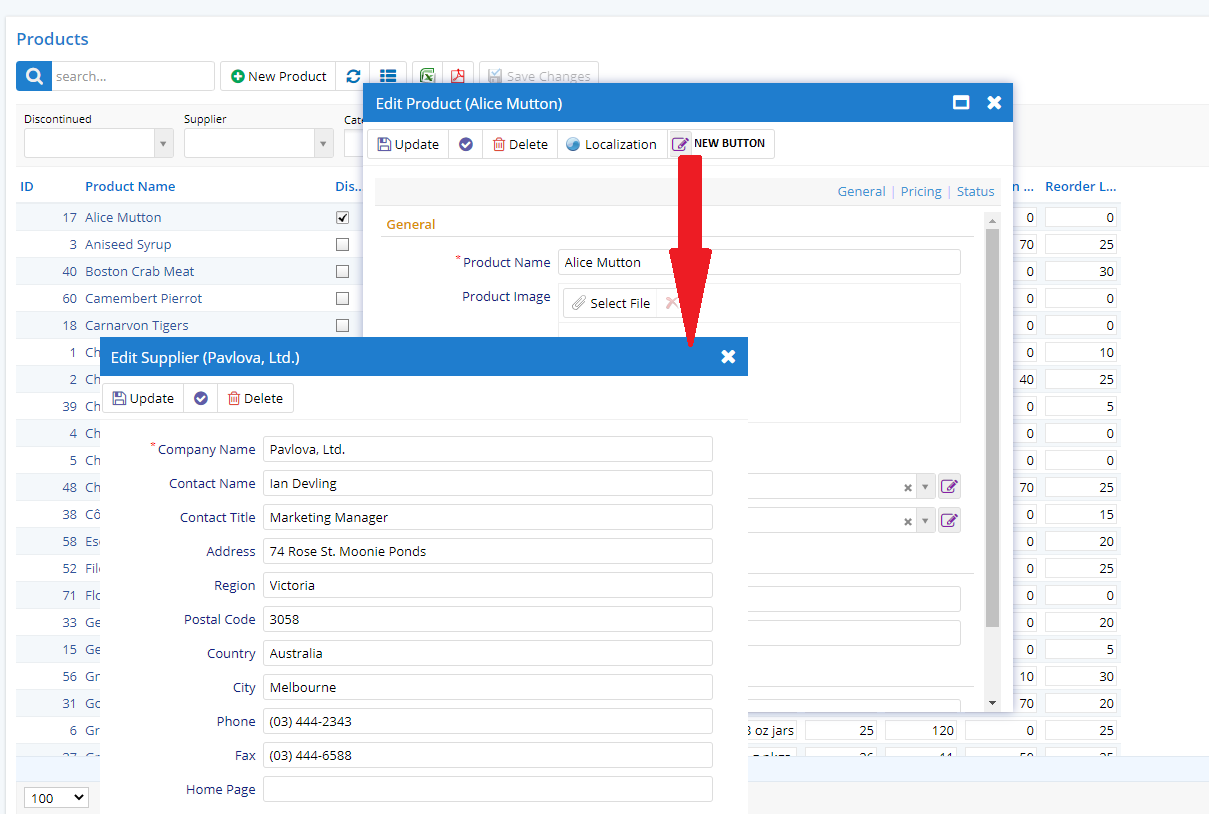Image resolution: width=1209 pixels, height=814 pixels.
Task: Export the products grid to Excel
Action: (427, 75)
